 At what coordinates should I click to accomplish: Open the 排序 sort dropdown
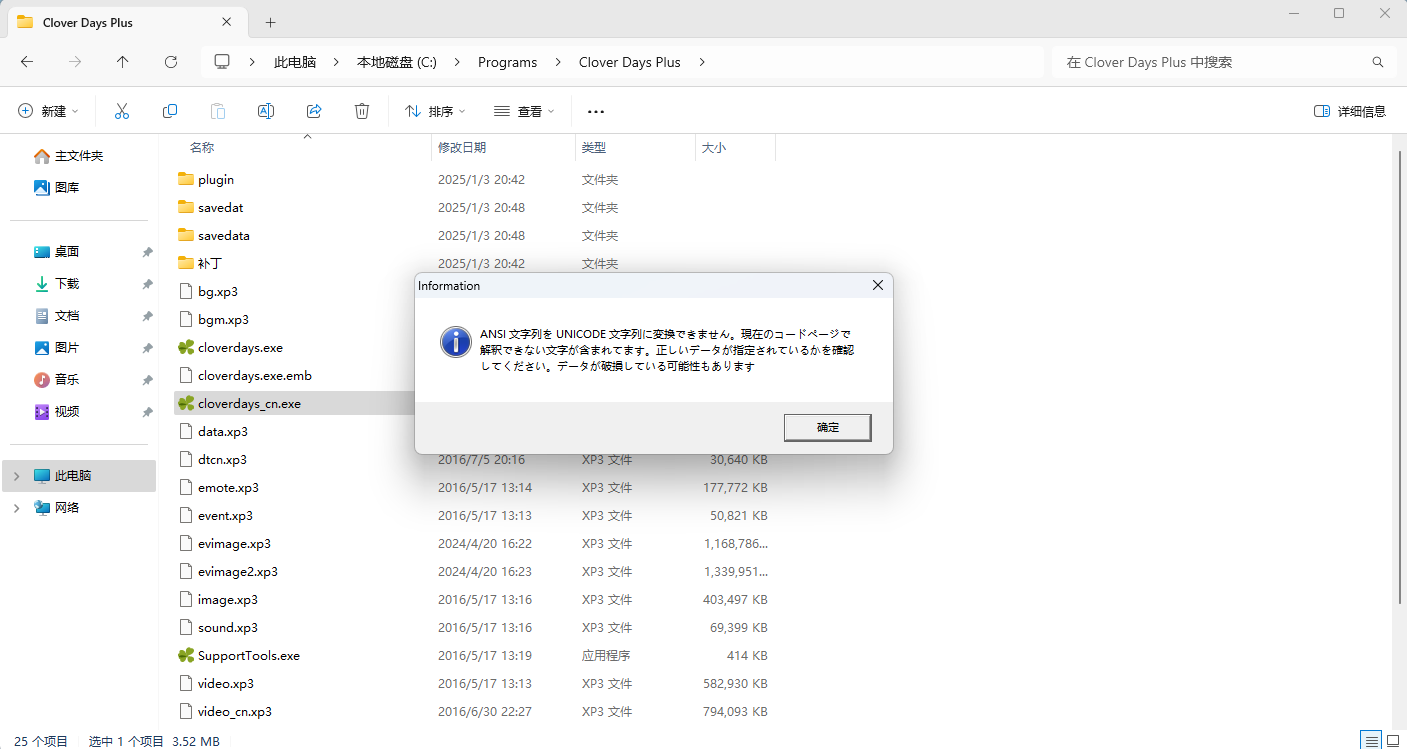coord(435,111)
